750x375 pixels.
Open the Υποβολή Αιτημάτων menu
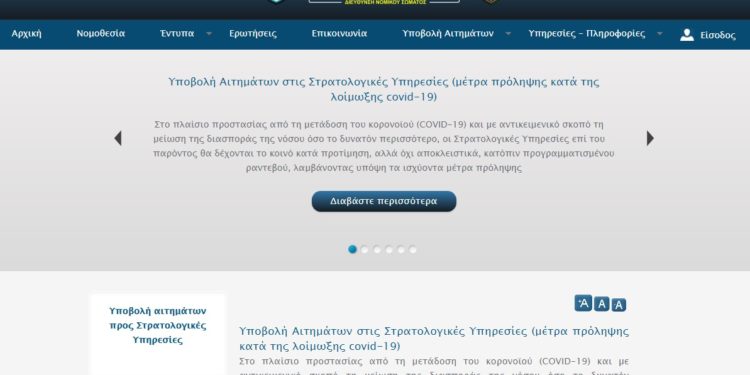(448, 34)
